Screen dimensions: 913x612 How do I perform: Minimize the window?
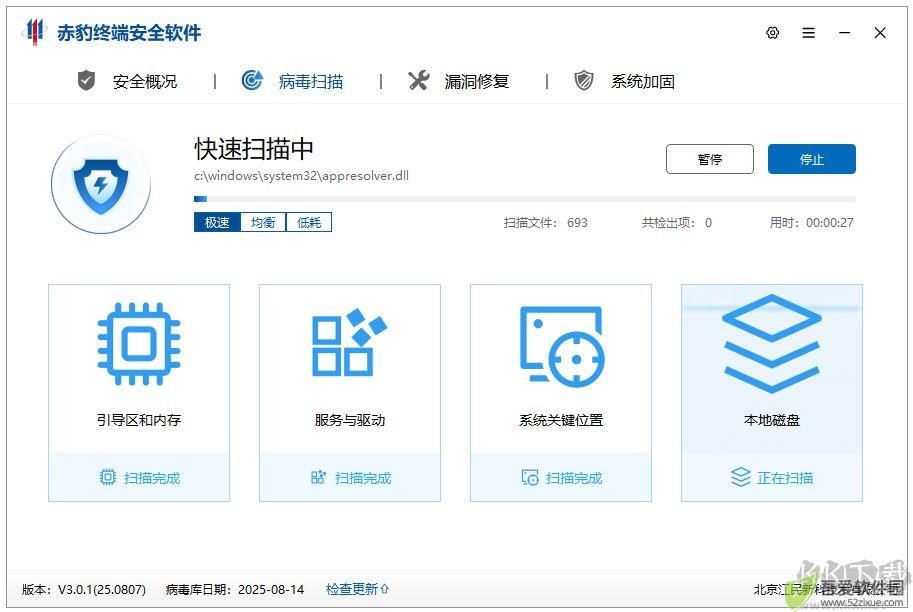pyautogui.click(x=845, y=33)
